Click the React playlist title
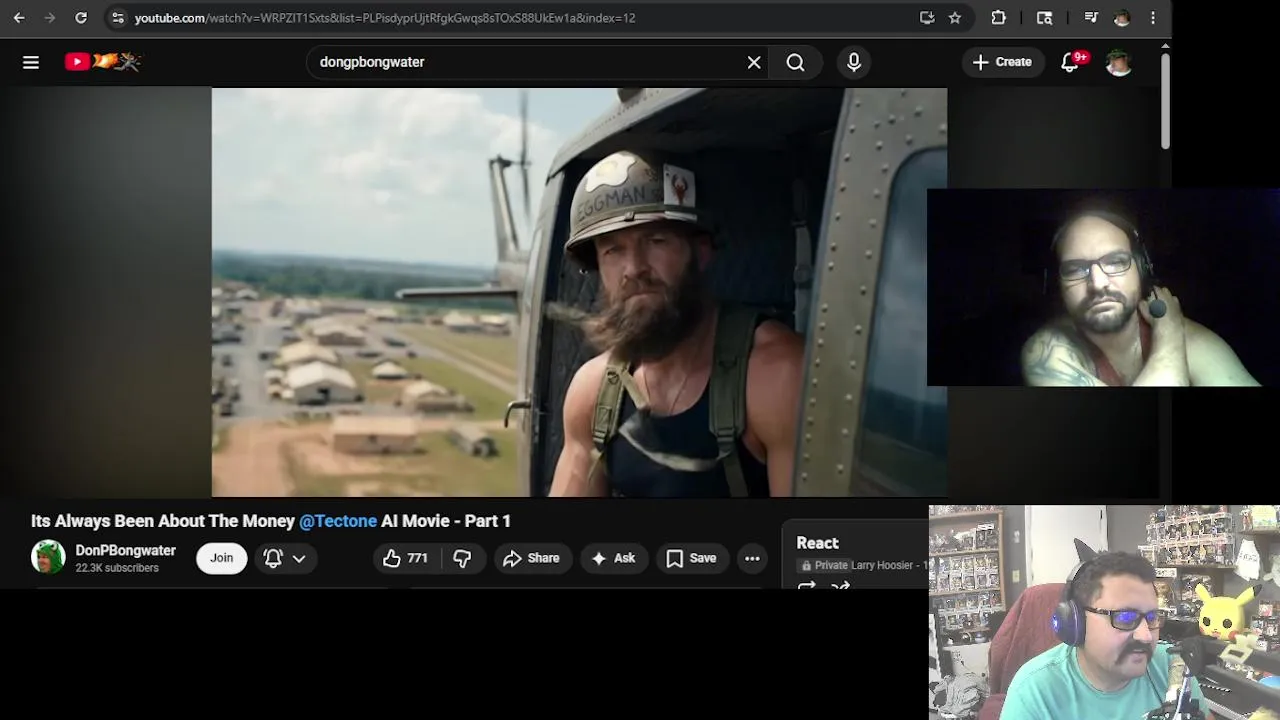The height and width of the screenshot is (720, 1280). pyautogui.click(x=817, y=543)
